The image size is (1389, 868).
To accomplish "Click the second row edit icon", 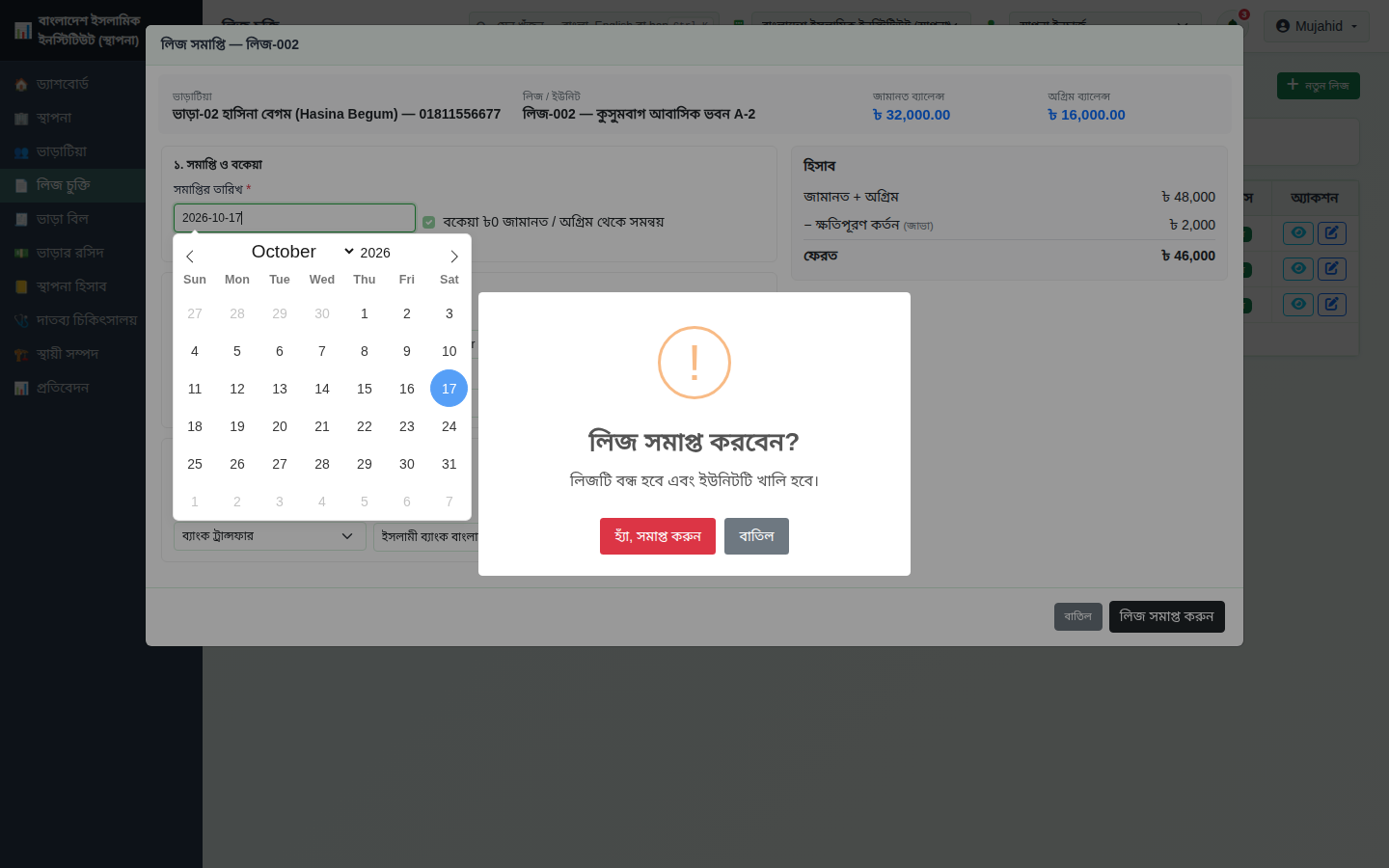I will (1331, 268).
